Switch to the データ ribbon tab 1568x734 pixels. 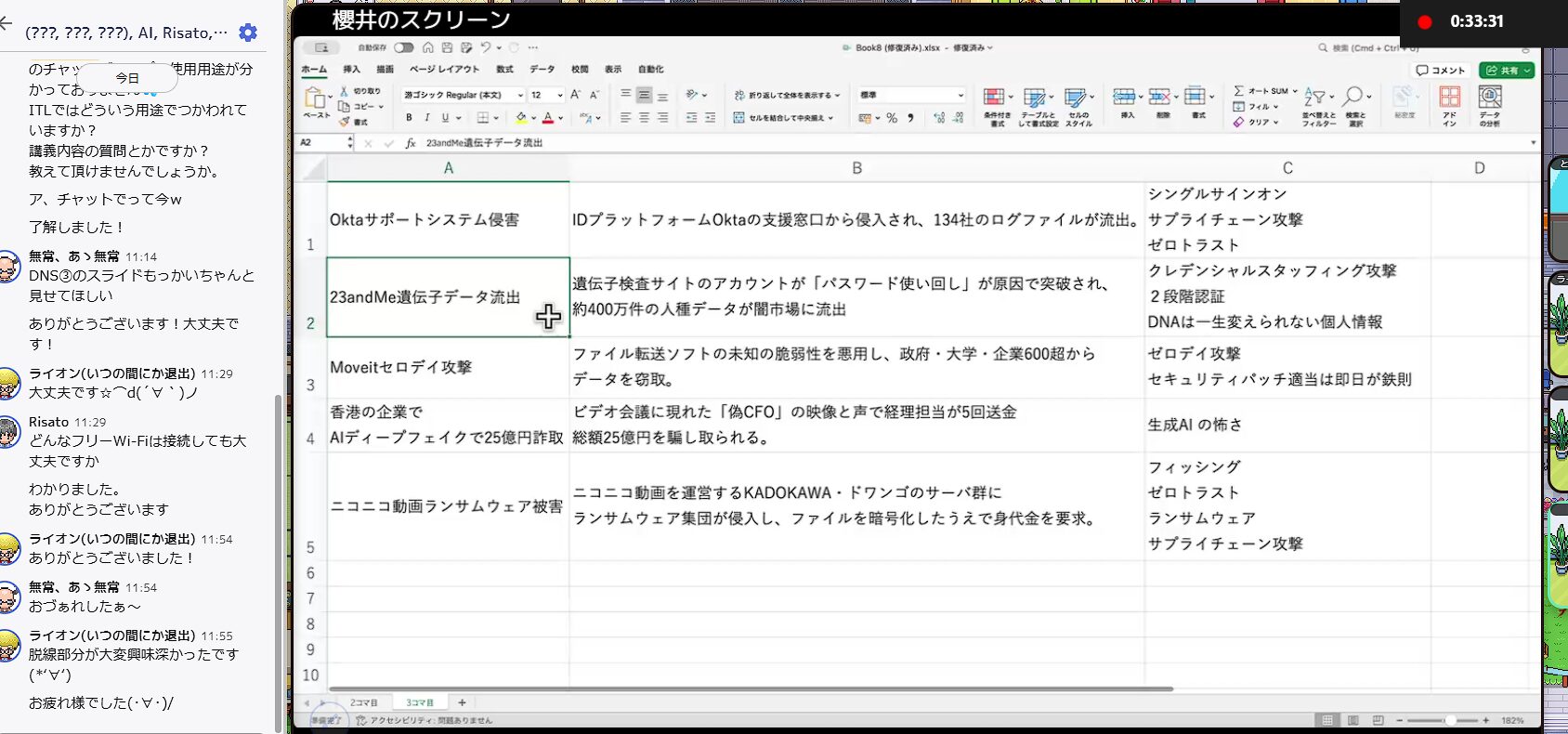click(542, 70)
